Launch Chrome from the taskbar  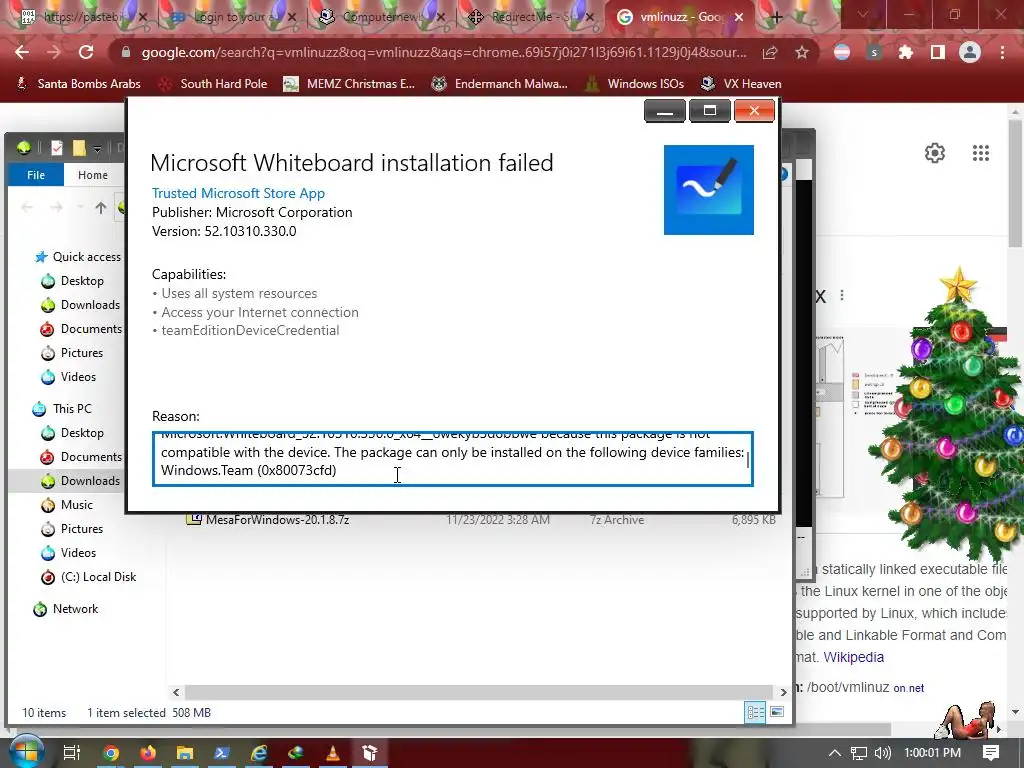[111, 752]
